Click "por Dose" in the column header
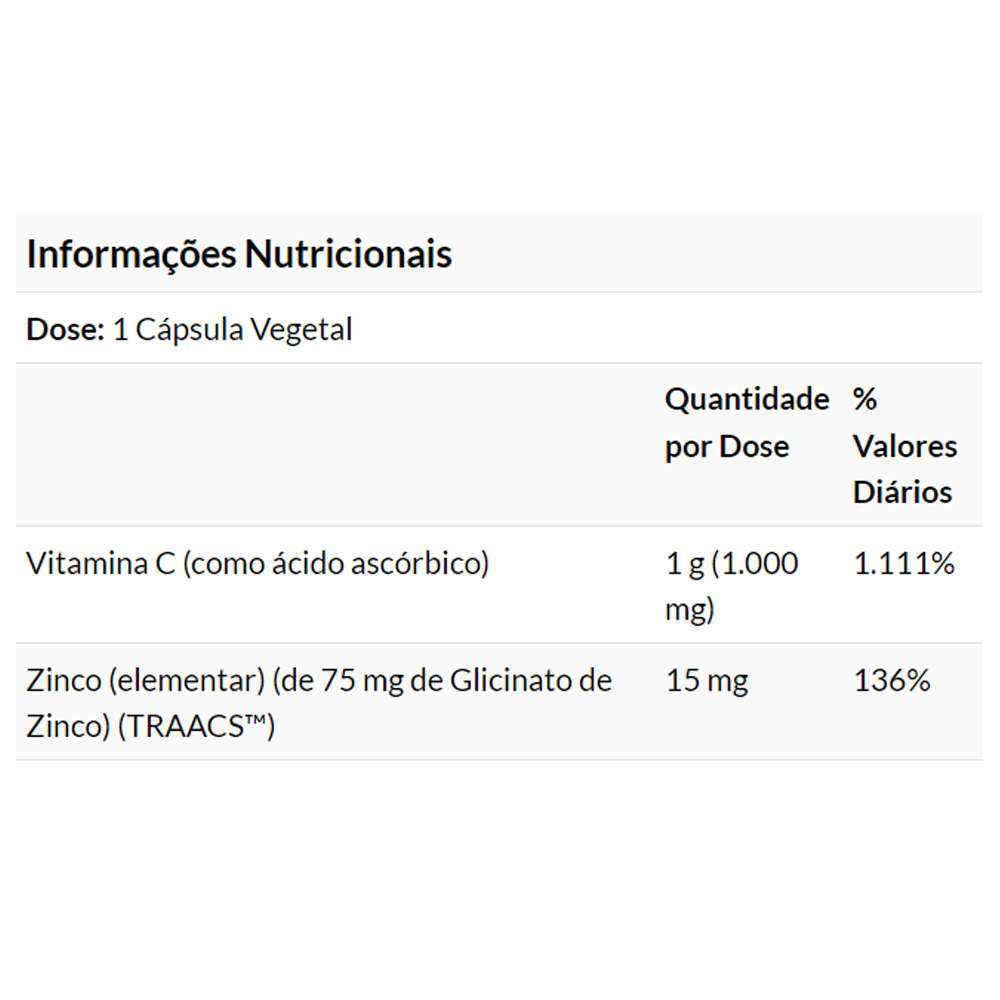This screenshot has height=1000, width=1000. [727, 446]
